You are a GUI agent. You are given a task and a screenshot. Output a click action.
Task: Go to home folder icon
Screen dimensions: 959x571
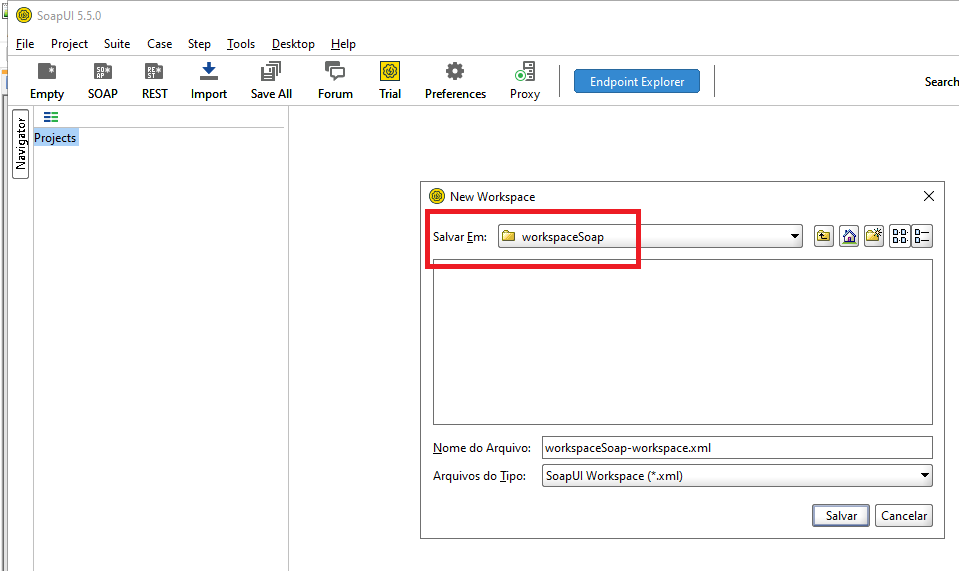click(849, 236)
